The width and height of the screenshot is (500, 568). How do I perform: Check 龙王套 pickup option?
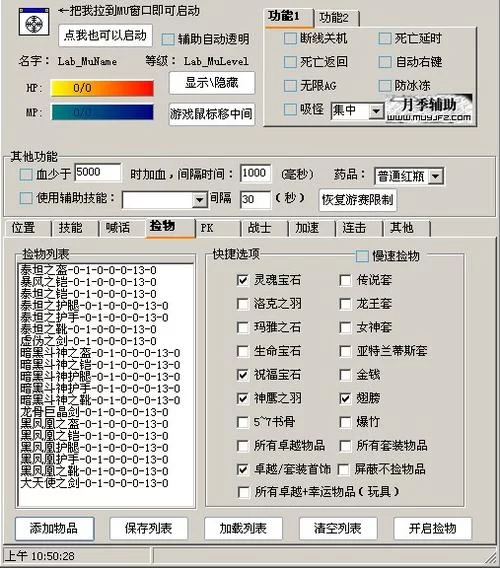345,304
